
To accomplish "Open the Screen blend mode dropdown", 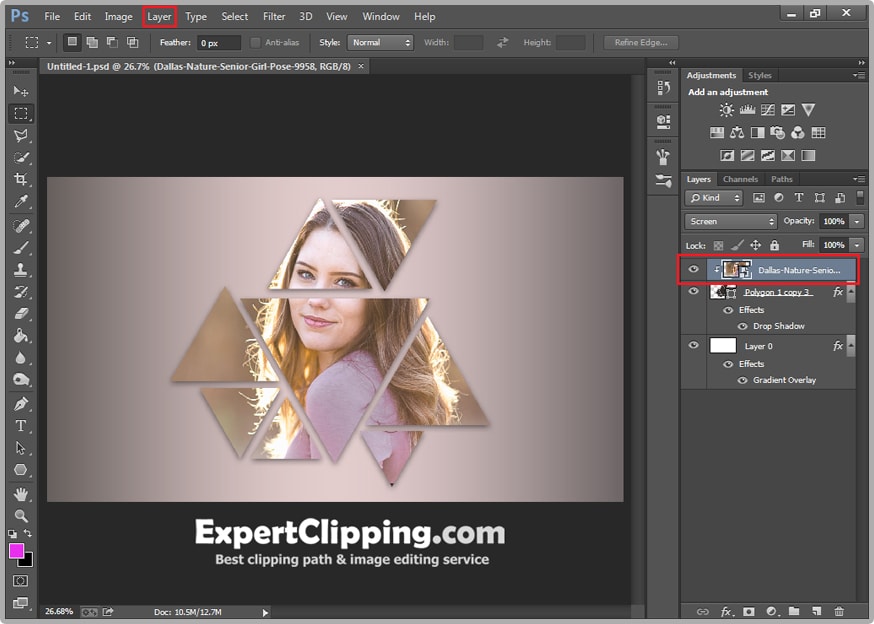I will coord(731,221).
